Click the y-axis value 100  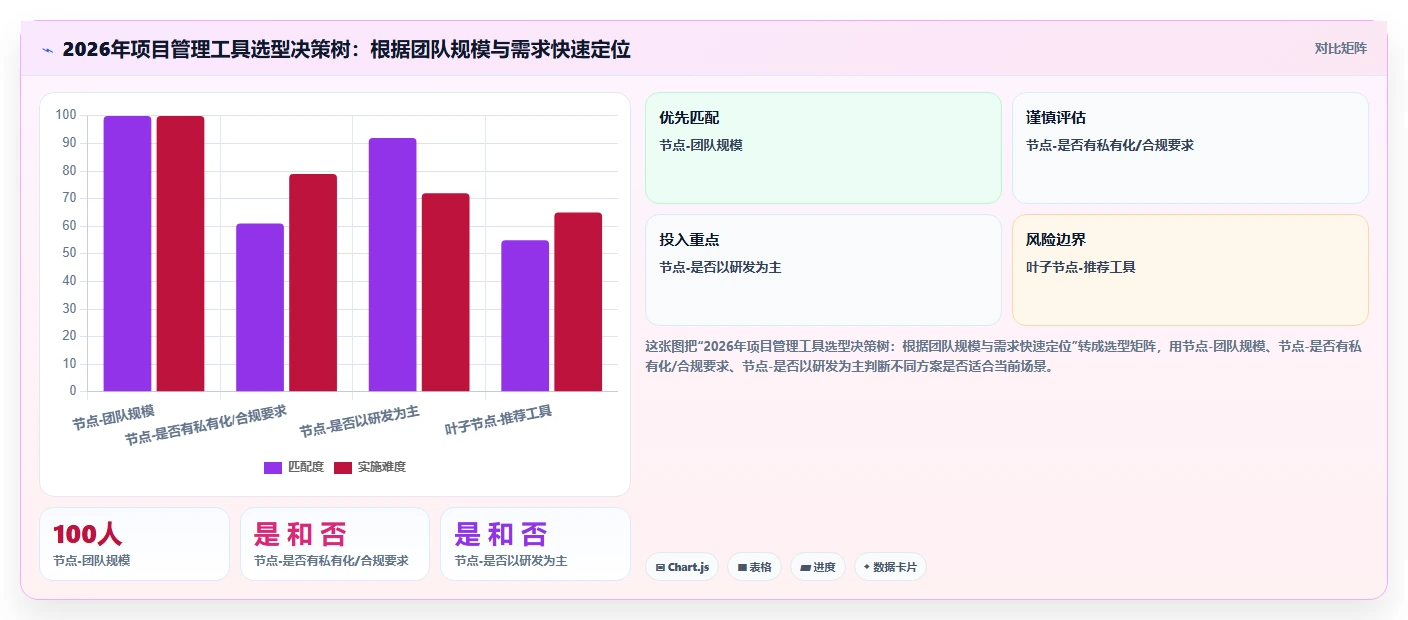[66, 115]
